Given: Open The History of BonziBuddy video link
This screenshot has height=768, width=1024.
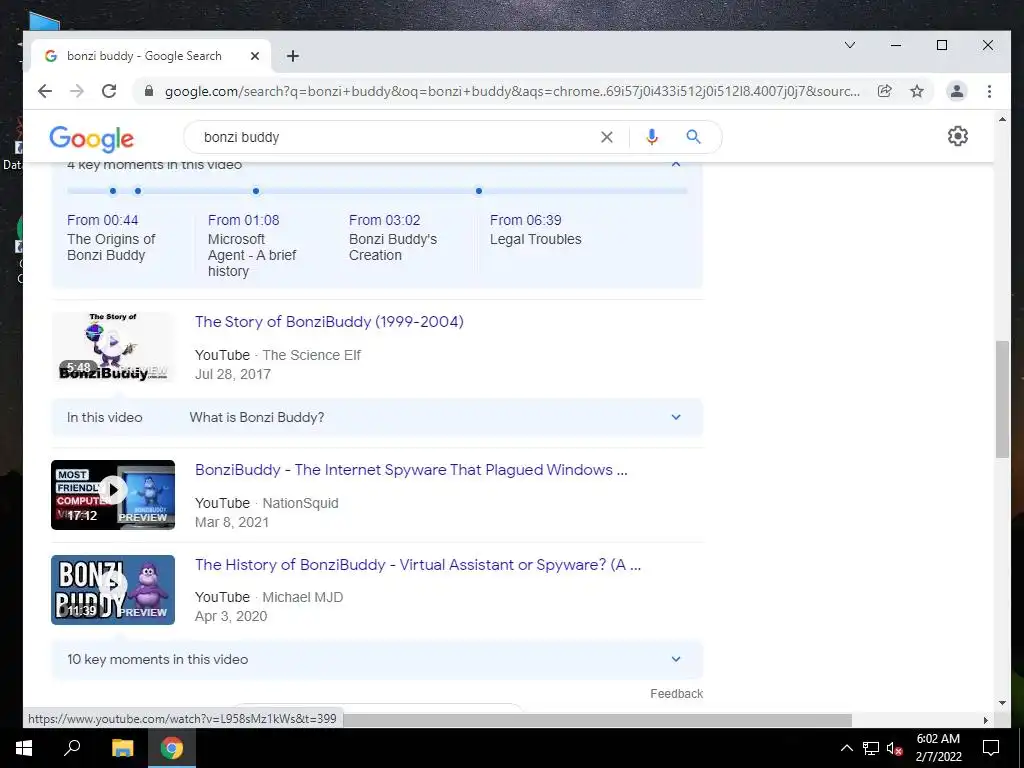Looking at the screenshot, I should [x=418, y=564].
